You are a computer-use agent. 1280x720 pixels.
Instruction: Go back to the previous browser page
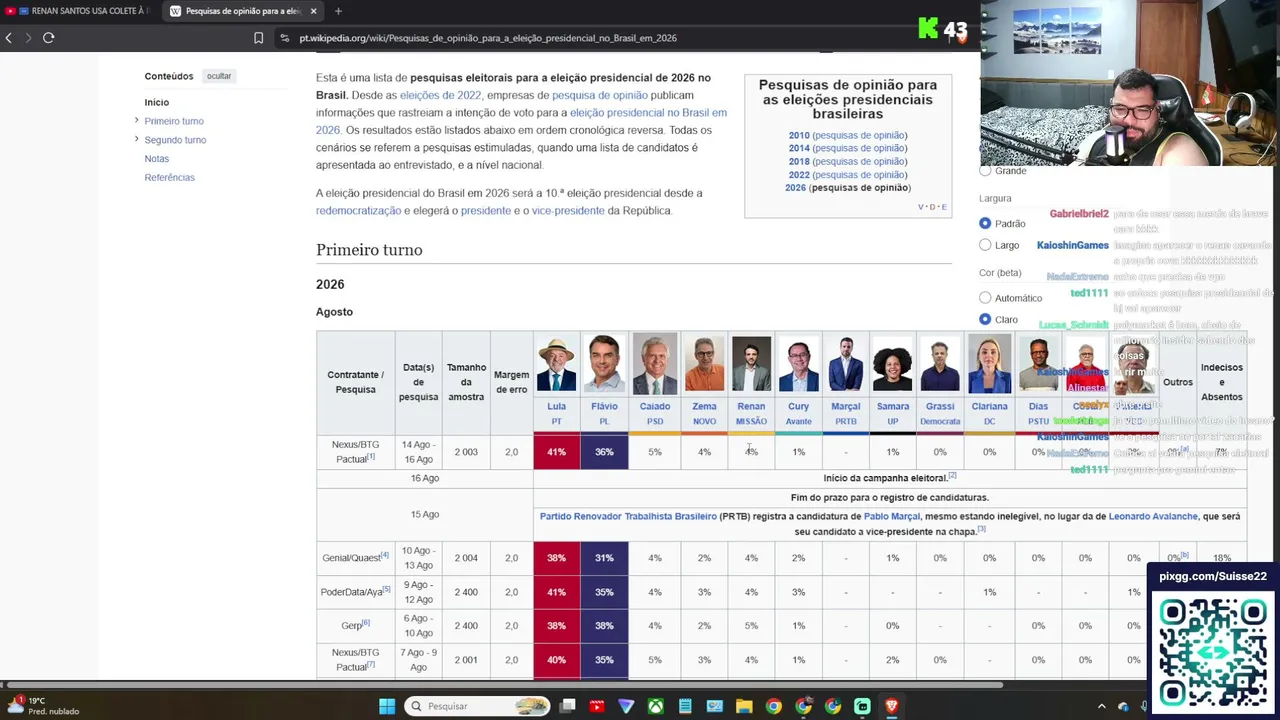click(9, 38)
